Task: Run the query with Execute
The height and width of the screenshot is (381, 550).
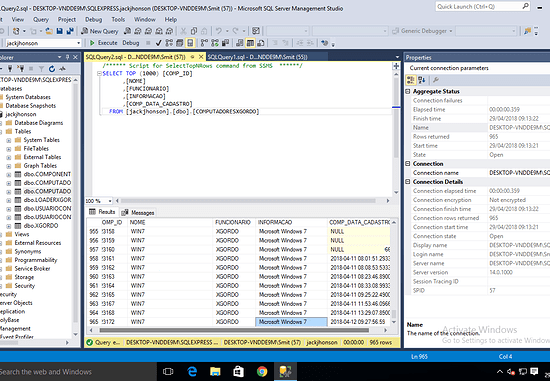Action: pos(103,43)
